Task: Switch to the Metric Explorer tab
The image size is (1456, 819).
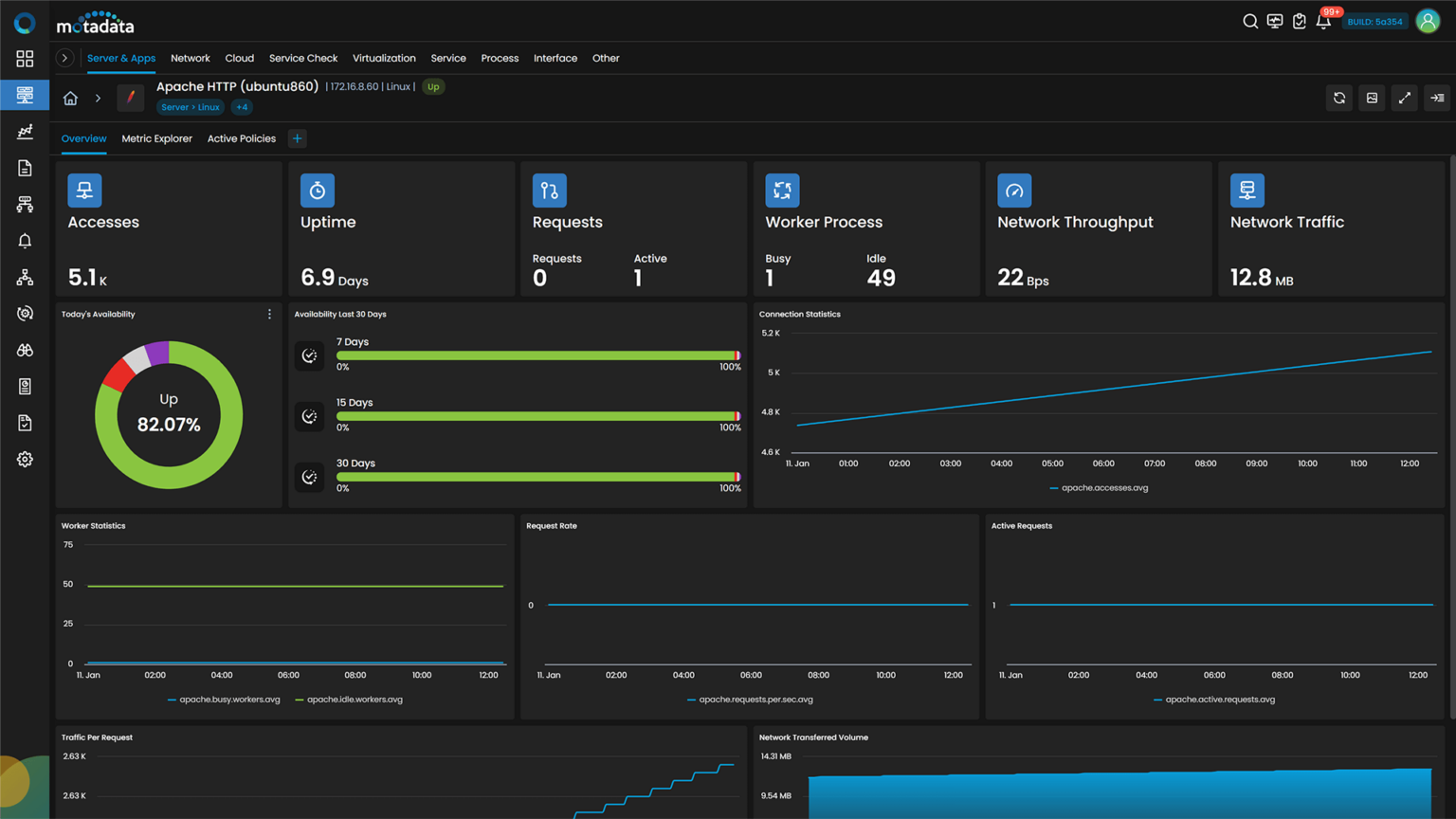Action: tap(156, 138)
